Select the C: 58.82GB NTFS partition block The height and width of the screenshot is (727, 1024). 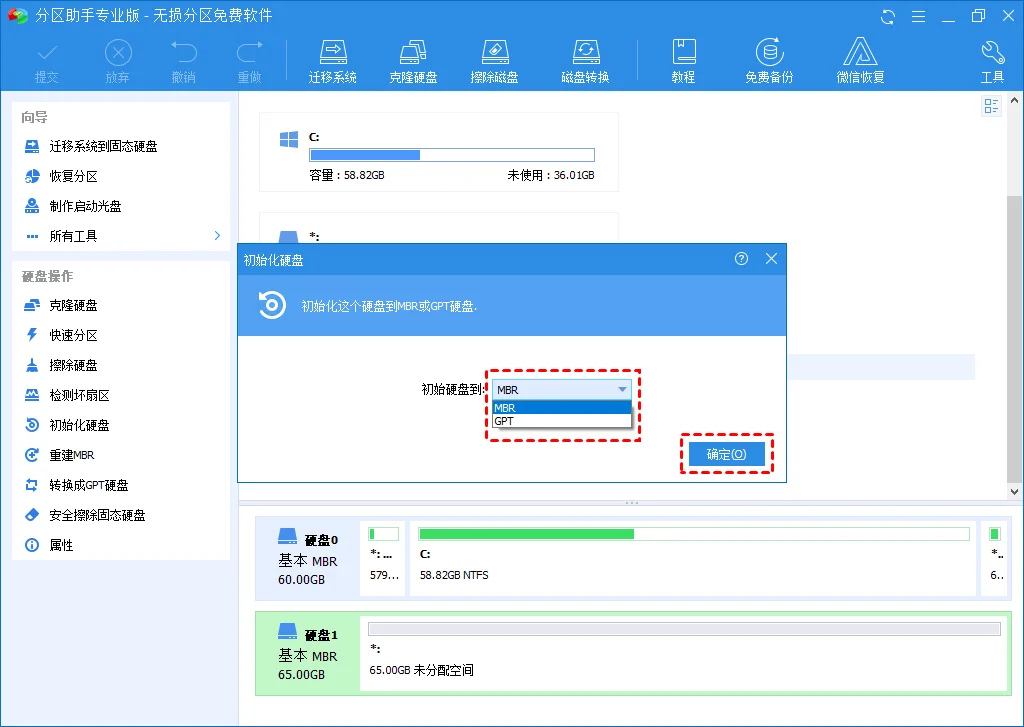tap(692, 558)
